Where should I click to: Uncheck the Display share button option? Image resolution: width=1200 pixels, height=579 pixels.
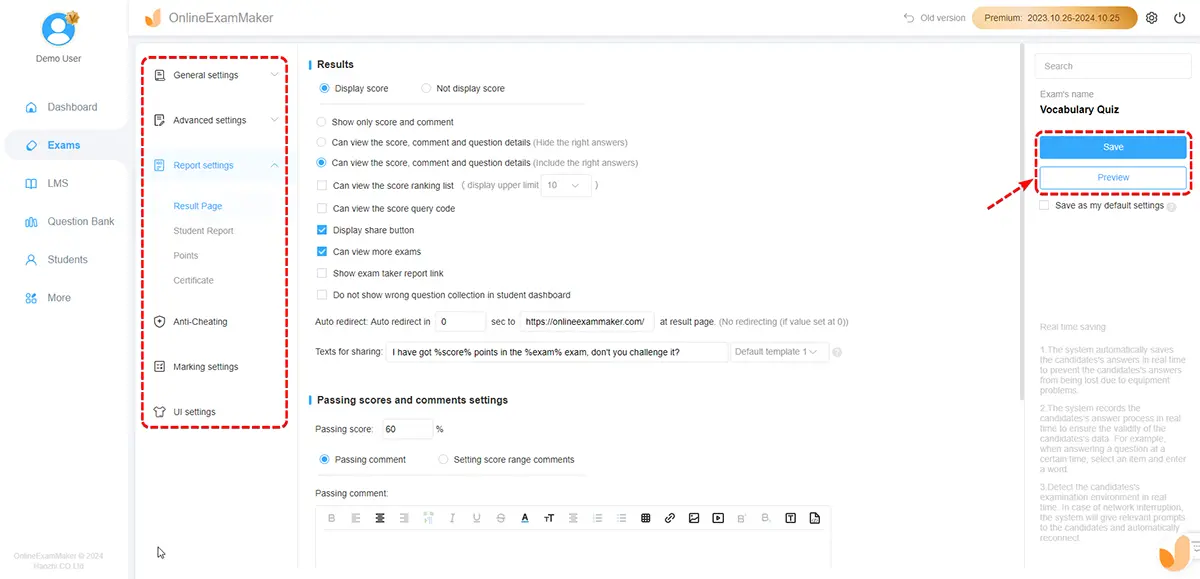pos(322,230)
